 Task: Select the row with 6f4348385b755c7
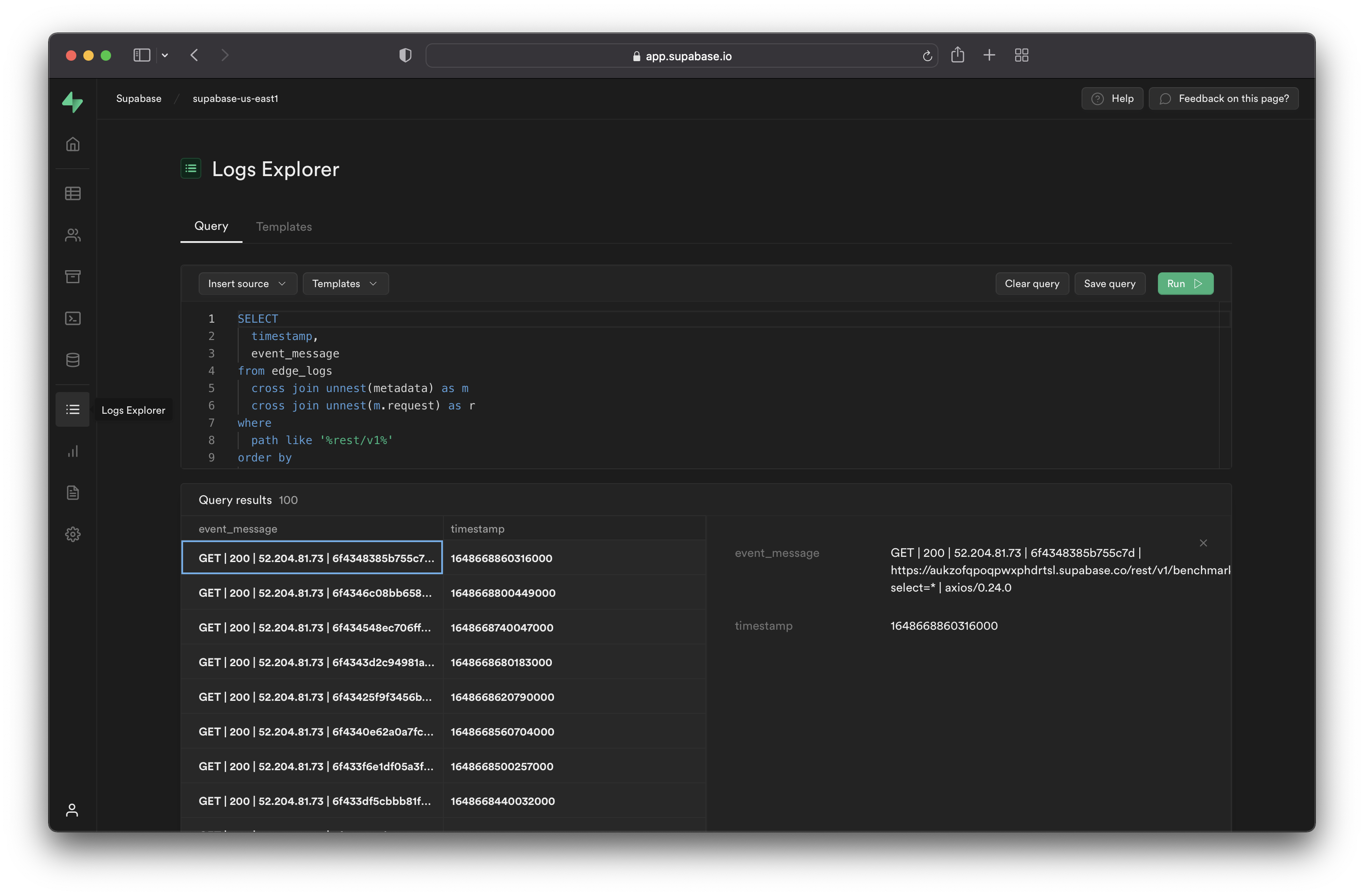[312, 557]
